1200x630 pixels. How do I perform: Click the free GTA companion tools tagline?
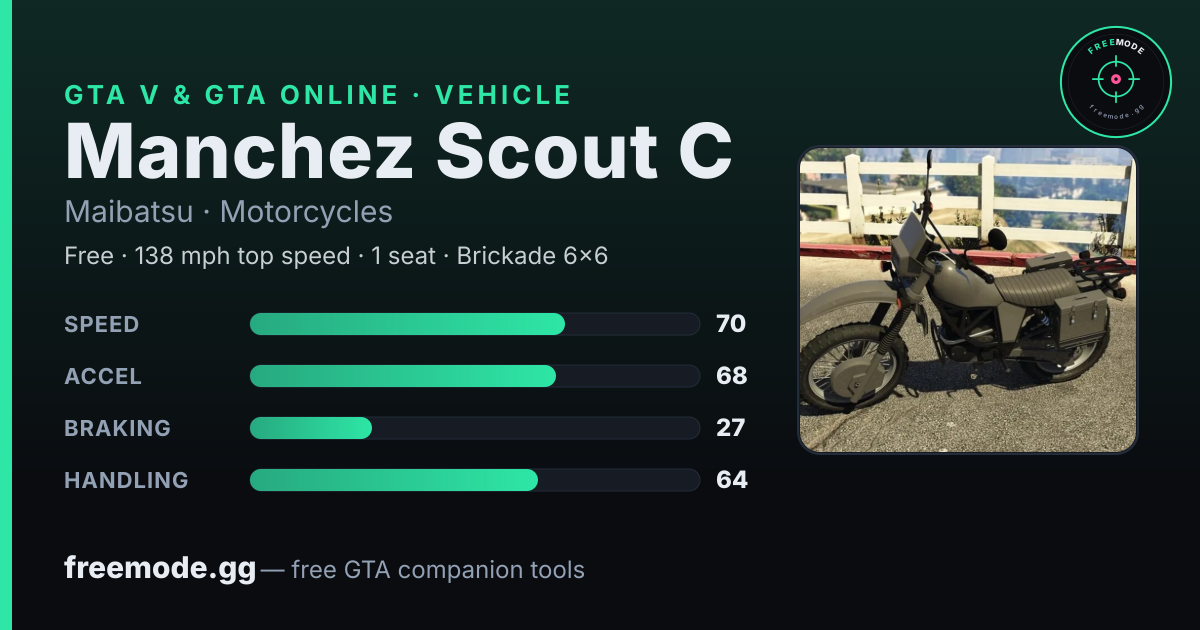(x=438, y=570)
